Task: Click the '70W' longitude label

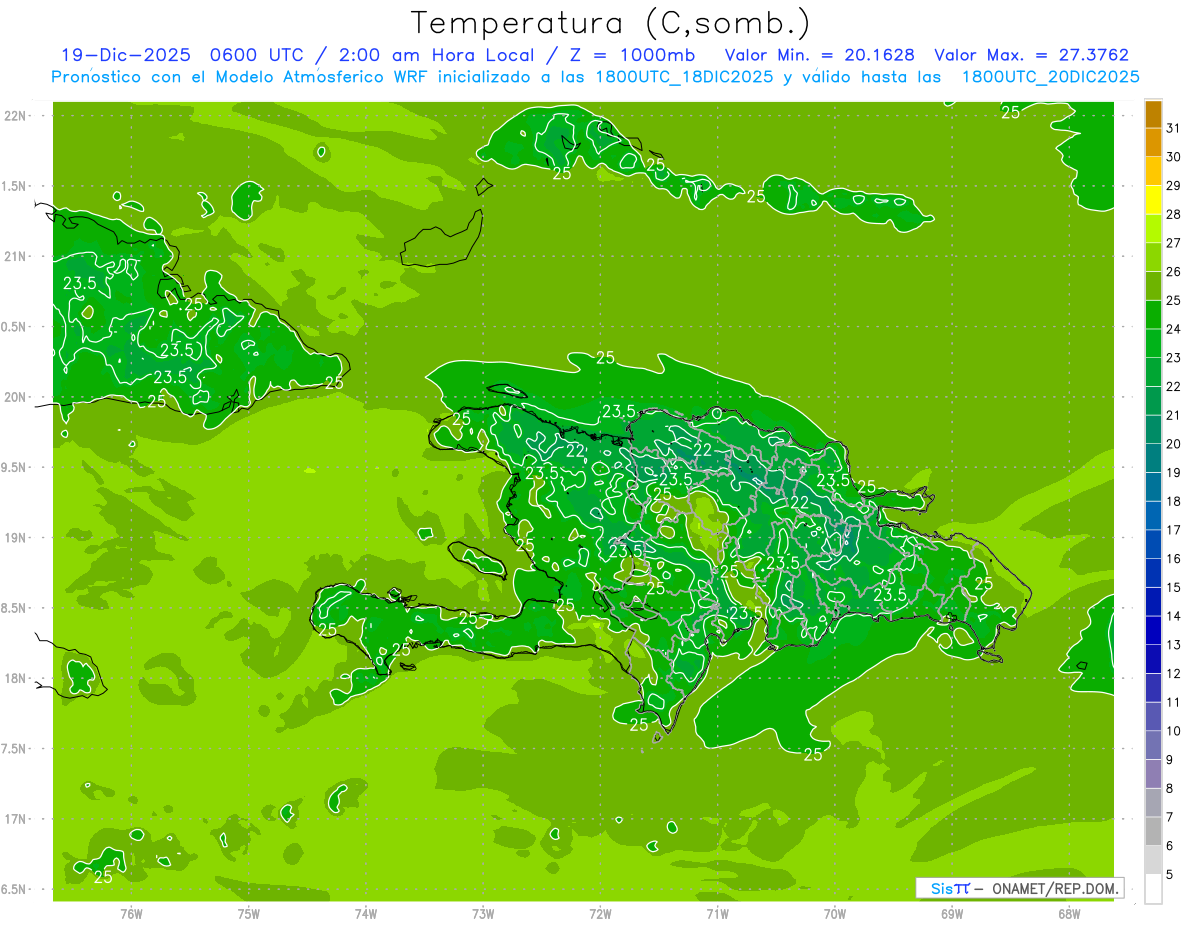Action: [835, 913]
